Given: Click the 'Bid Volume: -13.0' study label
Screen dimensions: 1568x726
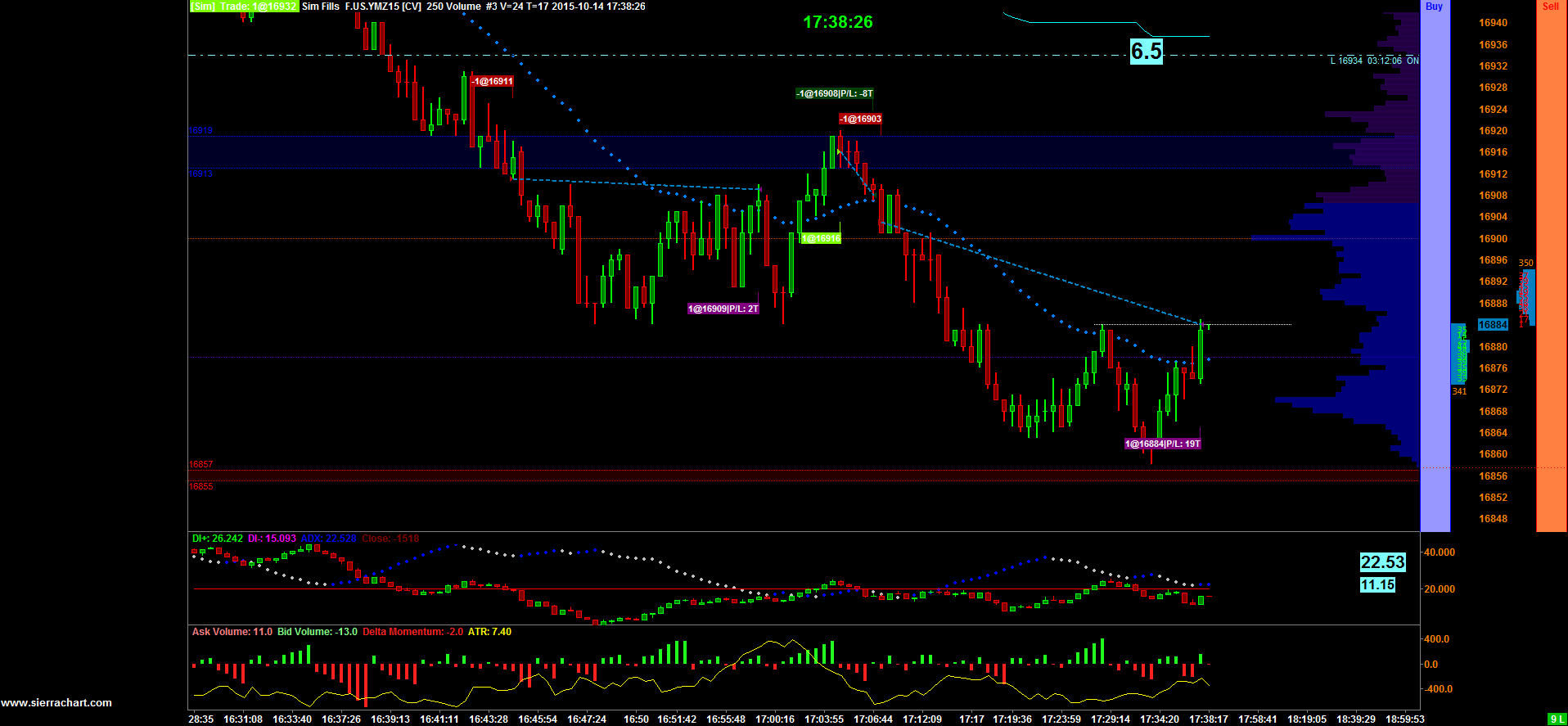Looking at the screenshot, I should [x=318, y=632].
